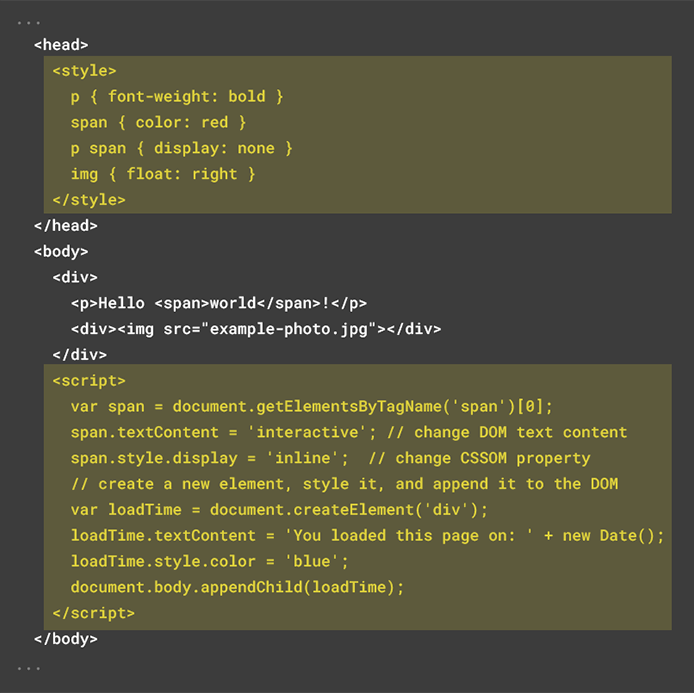Screen dimensions: 694x693
Task: Click the opening <style> tag line
Action: pos(84,71)
